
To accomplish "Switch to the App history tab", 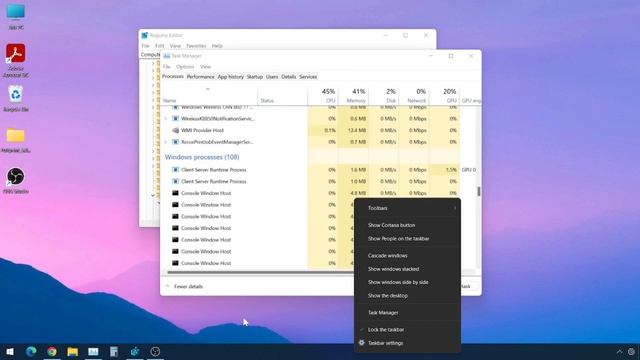I will point(230,77).
